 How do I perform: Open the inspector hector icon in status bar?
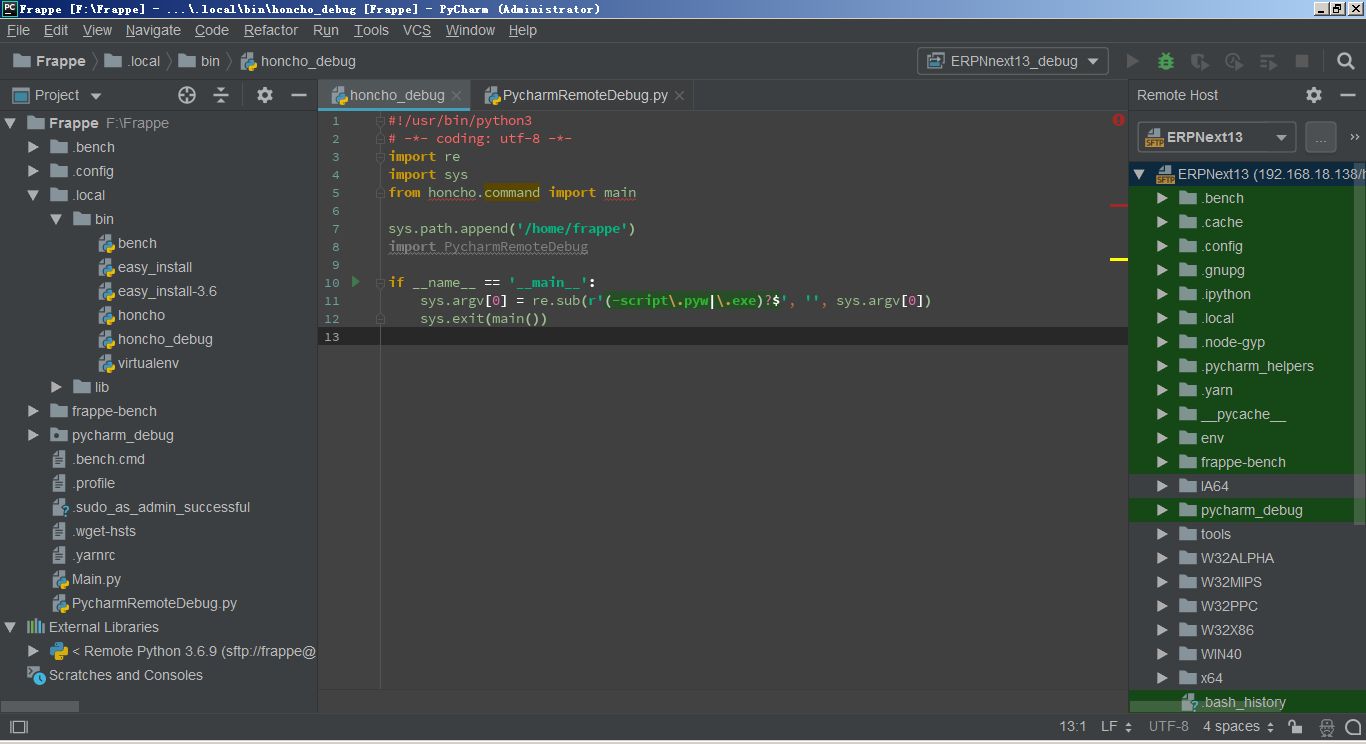(1326, 727)
